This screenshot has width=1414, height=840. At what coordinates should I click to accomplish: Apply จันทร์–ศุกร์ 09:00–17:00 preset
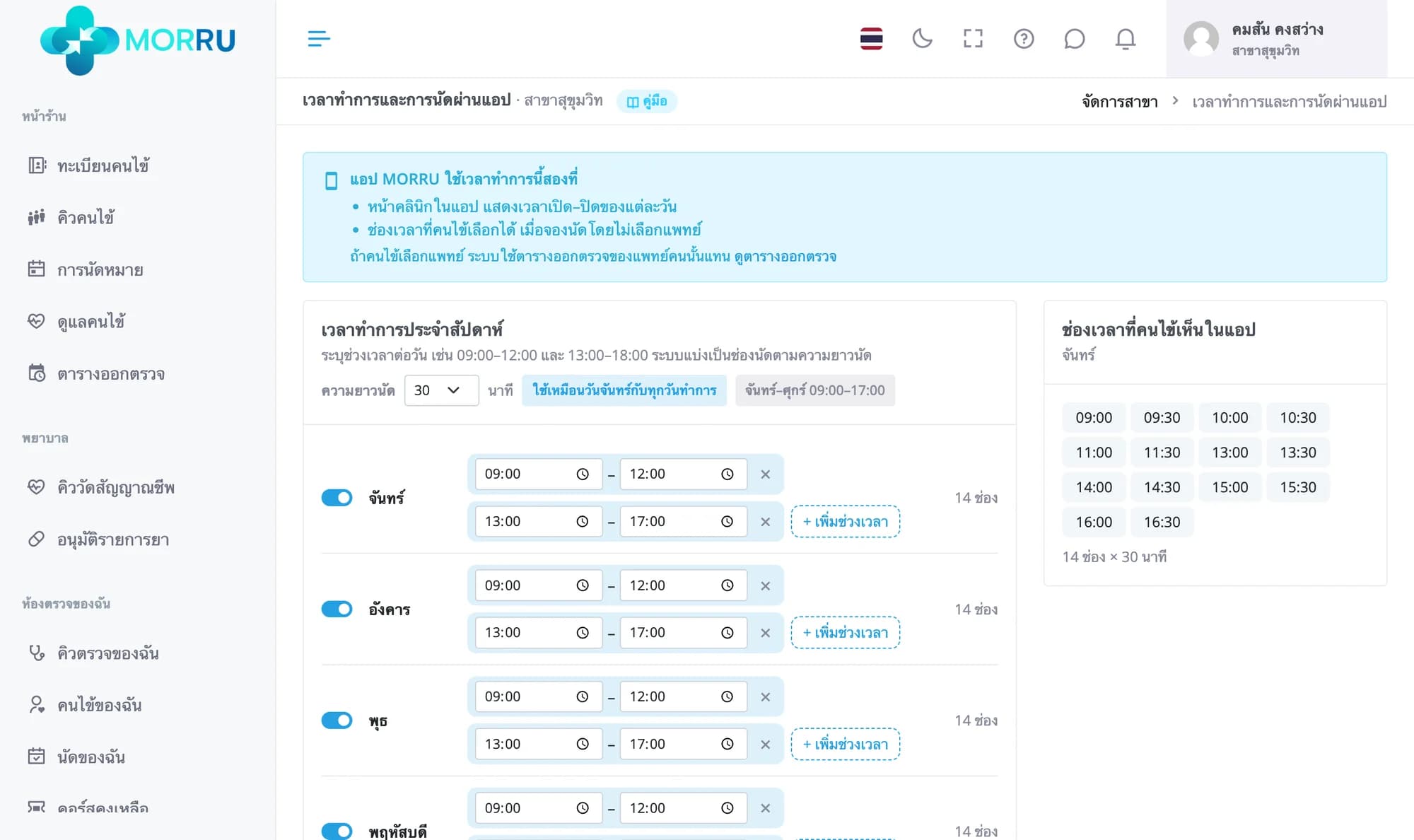(814, 390)
